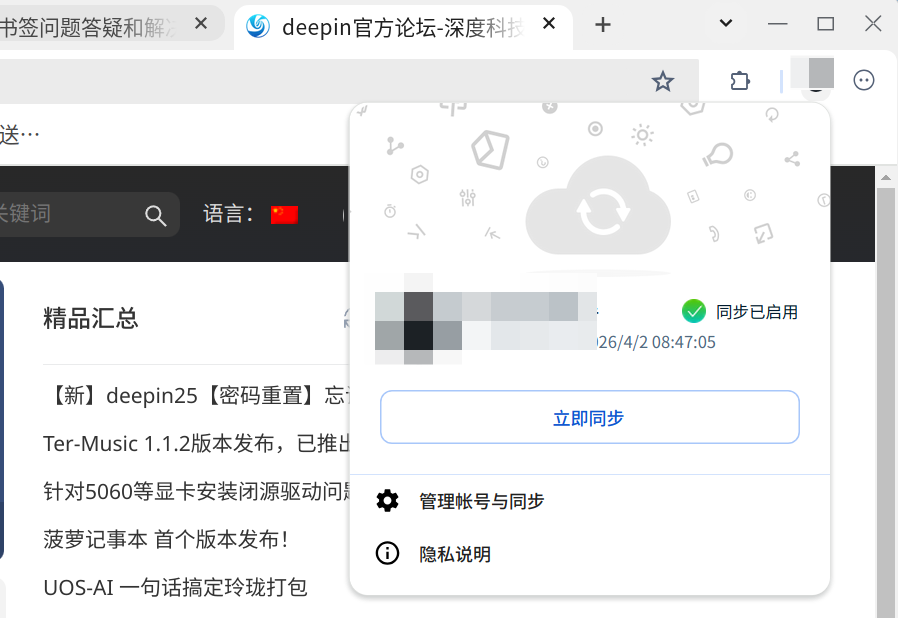This screenshot has height=618, width=898.
Task: Select the deepin官方论坛-深度科技 tab
Action: pos(403,27)
